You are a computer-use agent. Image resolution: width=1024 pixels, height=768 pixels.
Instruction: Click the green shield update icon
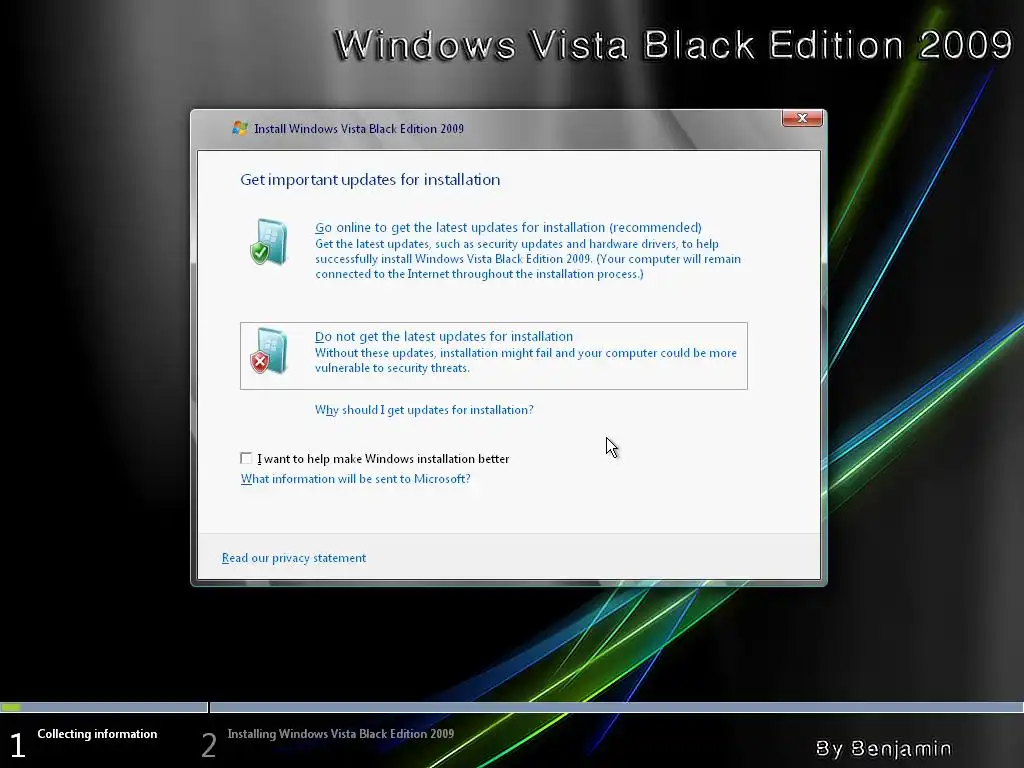pyautogui.click(x=268, y=242)
